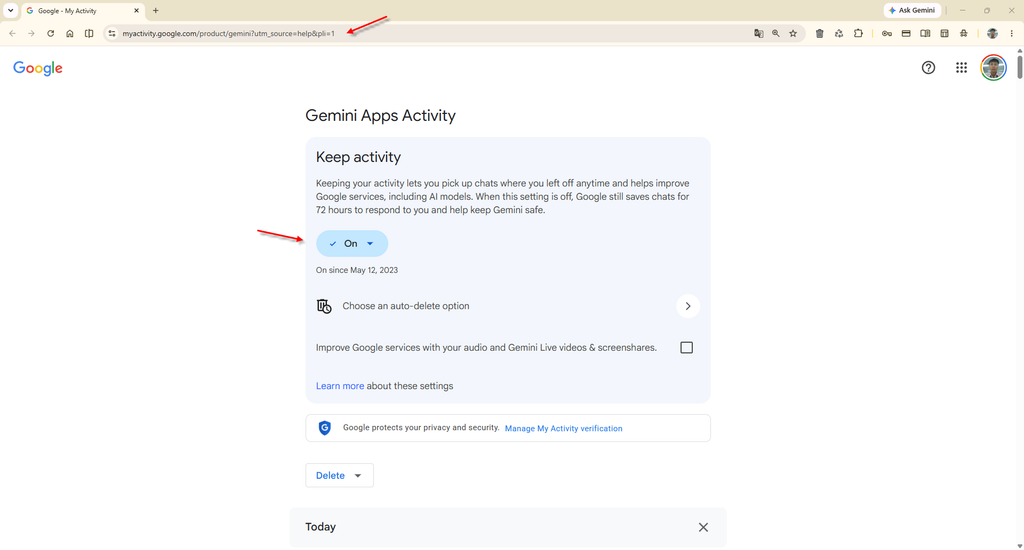Open Manage My Activity verification link
This screenshot has width=1024, height=550.
pos(564,429)
